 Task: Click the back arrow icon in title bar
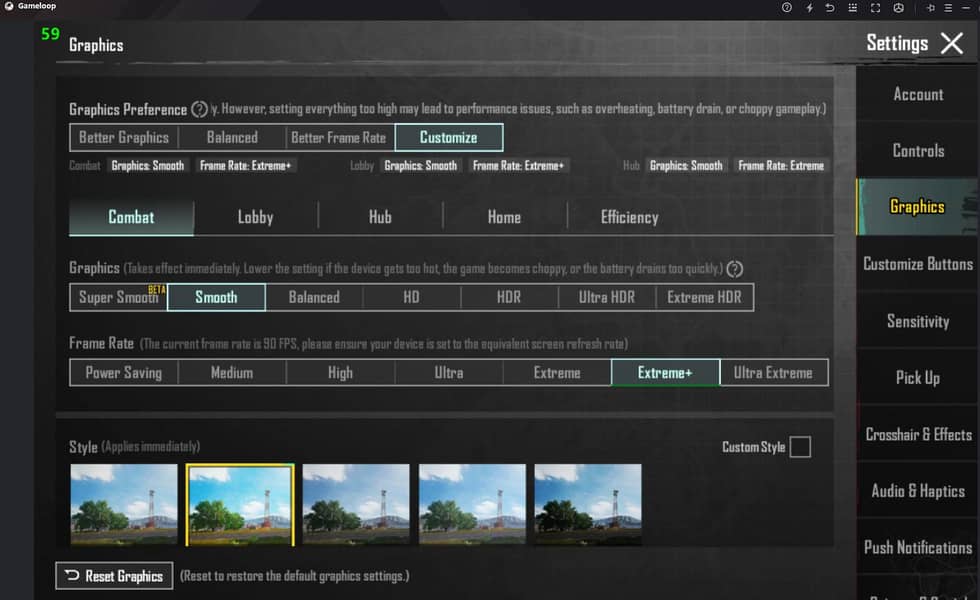829,7
